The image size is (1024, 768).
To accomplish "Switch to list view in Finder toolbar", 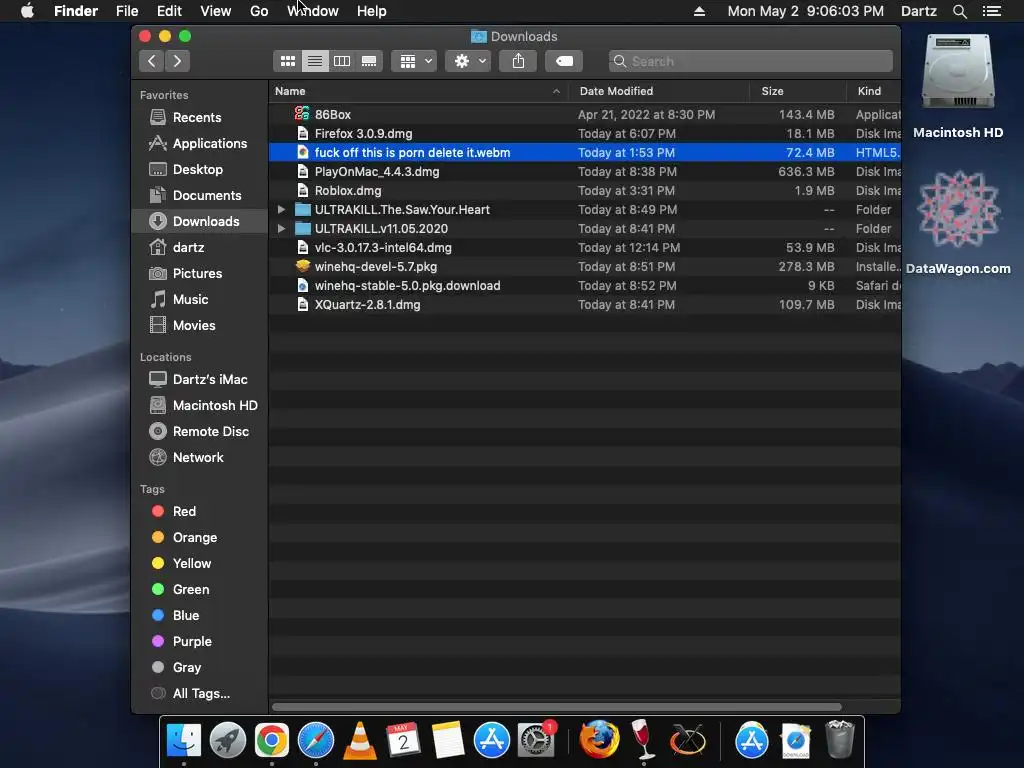I will 315,61.
